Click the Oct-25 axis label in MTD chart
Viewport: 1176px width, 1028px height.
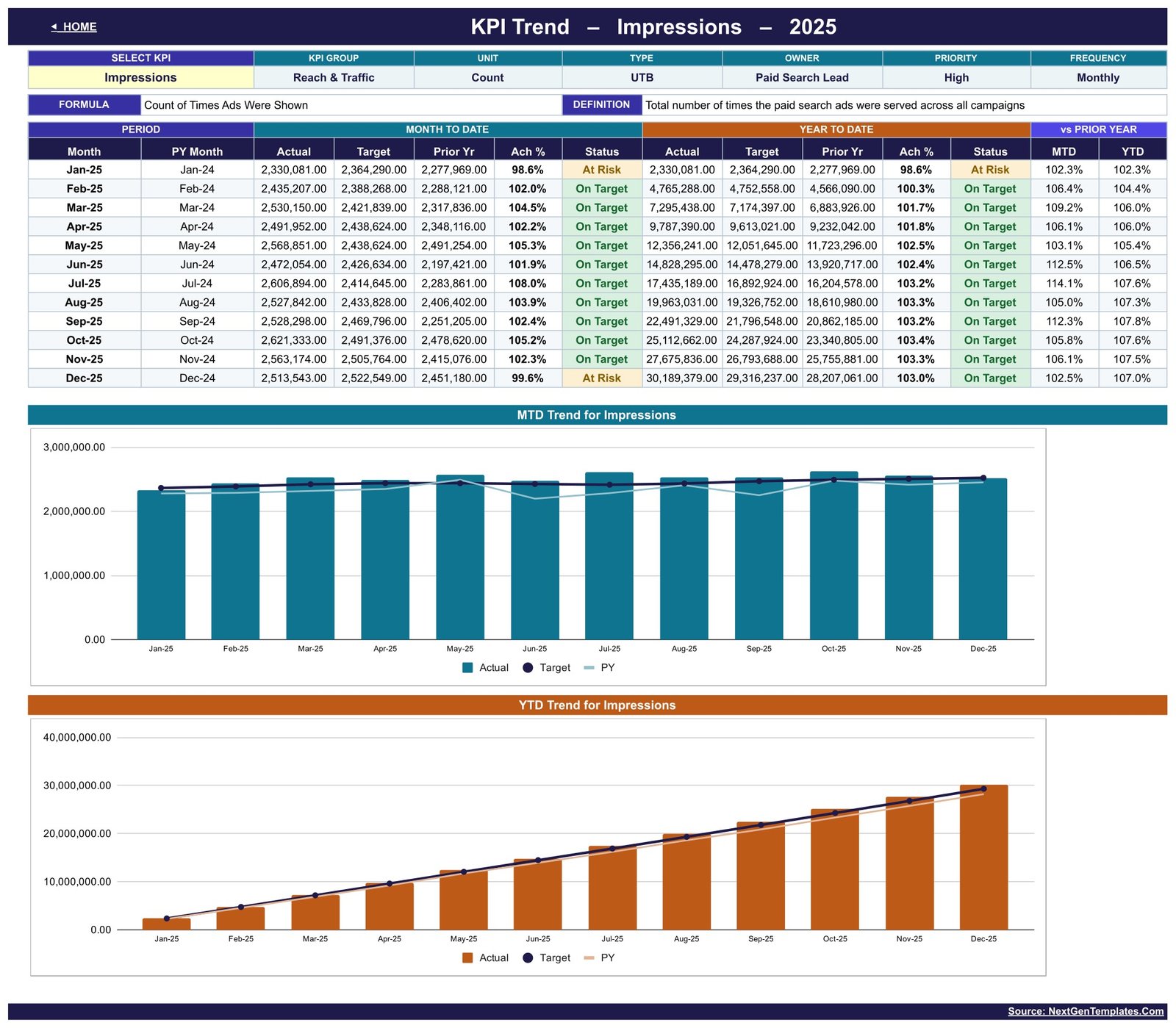click(x=833, y=649)
